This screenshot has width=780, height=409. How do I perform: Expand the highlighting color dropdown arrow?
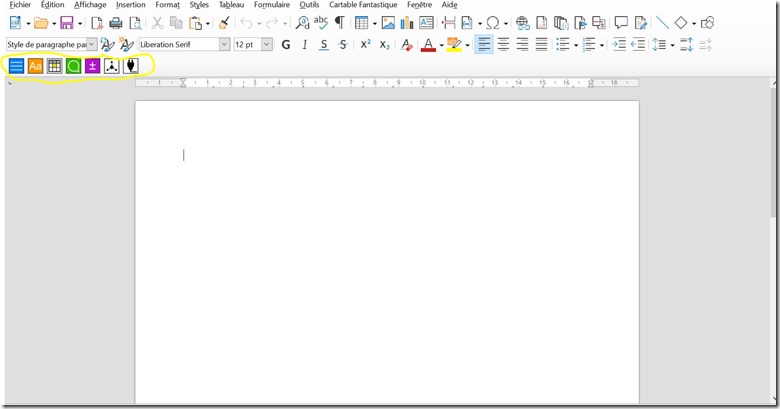pos(467,45)
